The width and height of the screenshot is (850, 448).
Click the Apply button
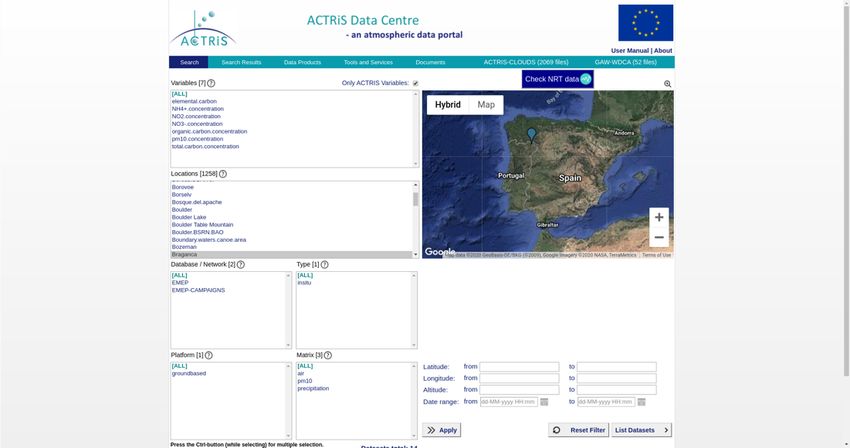tap(442, 430)
